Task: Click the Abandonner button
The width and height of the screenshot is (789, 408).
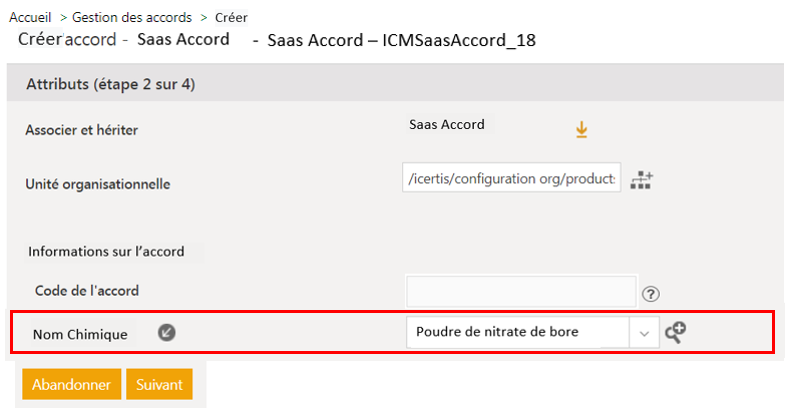Action: [x=71, y=384]
